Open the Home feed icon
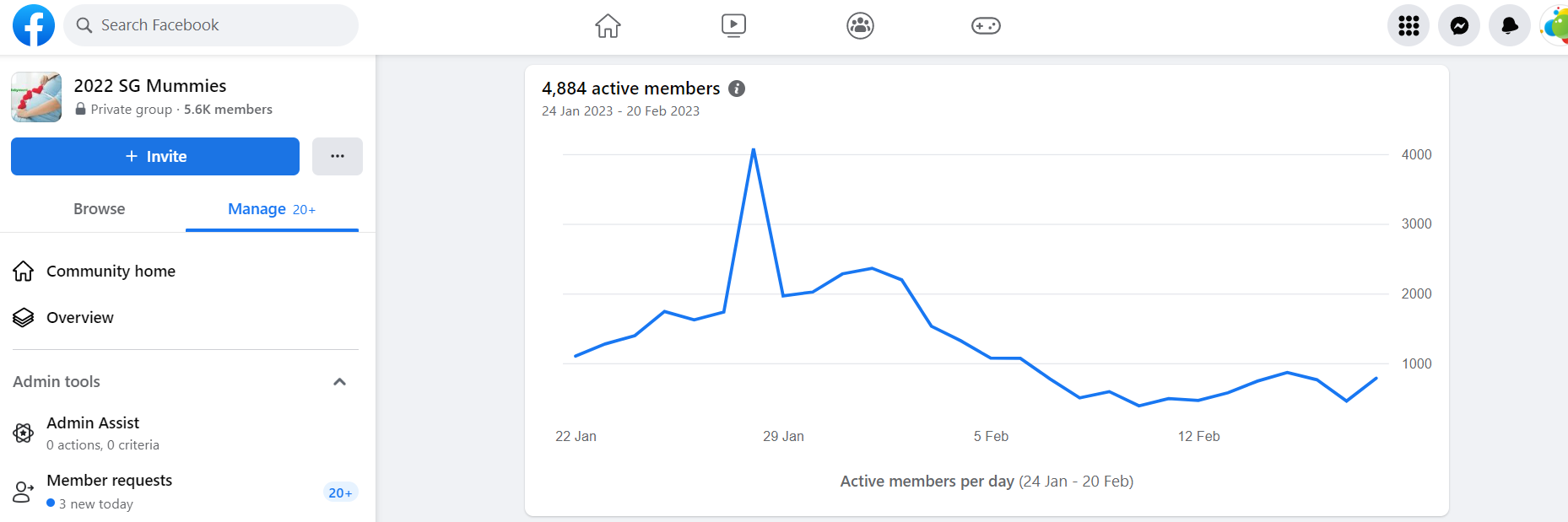 pyautogui.click(x=608, y=26)
